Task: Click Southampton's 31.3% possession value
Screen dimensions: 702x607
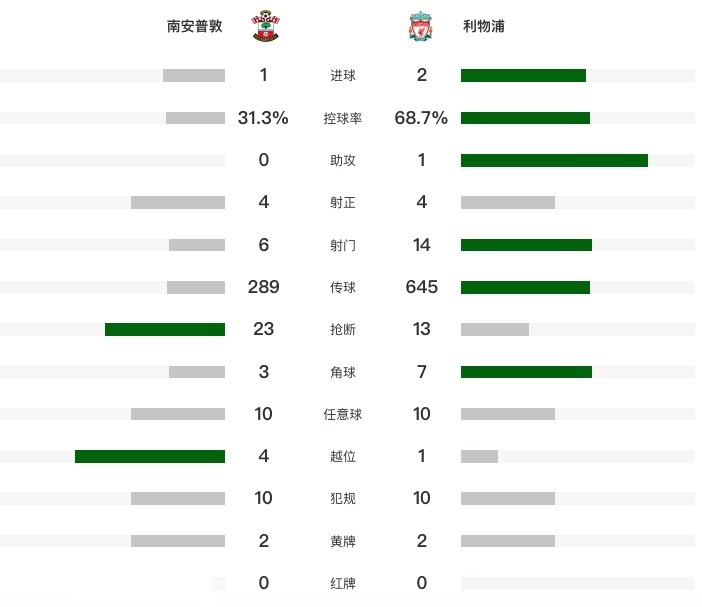Action: coord(263,118)
